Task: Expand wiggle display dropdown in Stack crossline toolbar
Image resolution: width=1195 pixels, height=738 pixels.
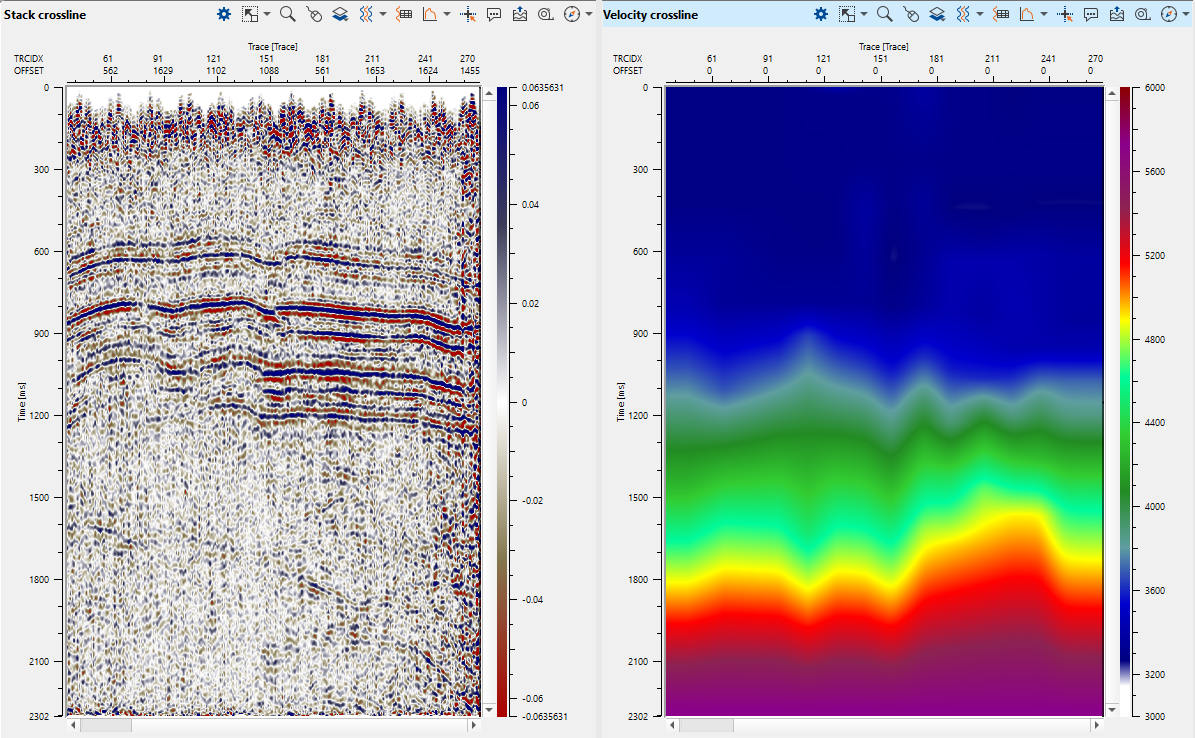Action: [383, 14]
